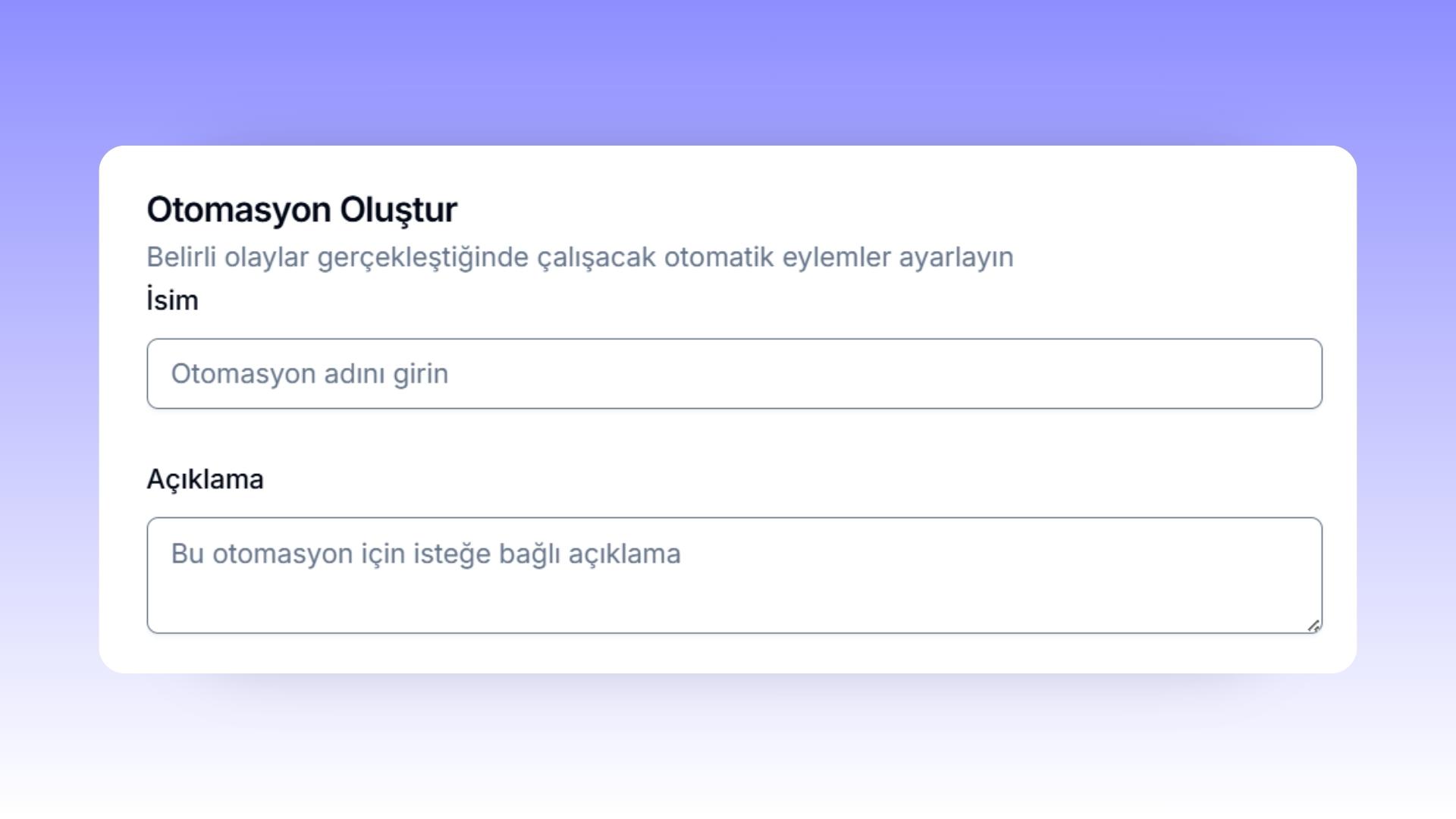This screenshot has height=819, width=1456.
Task: Click the word "Belirli" in the subtitle
Action: click(181, 257)
